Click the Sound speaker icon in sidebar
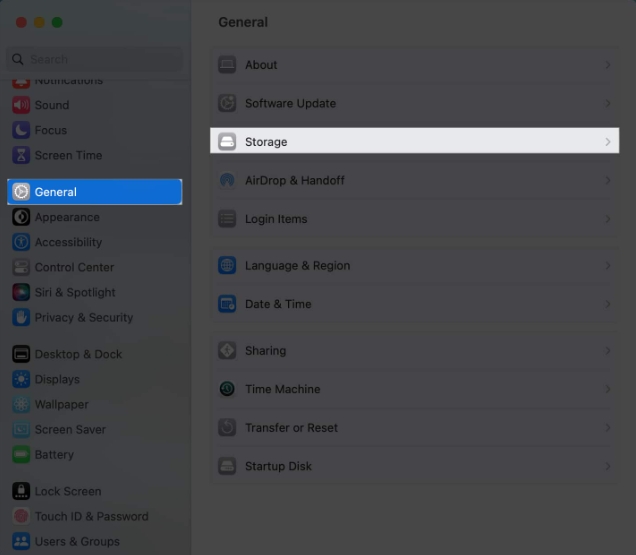Viewport: 636px width, 555px height. pyautogui.click(x=21, y=105)
